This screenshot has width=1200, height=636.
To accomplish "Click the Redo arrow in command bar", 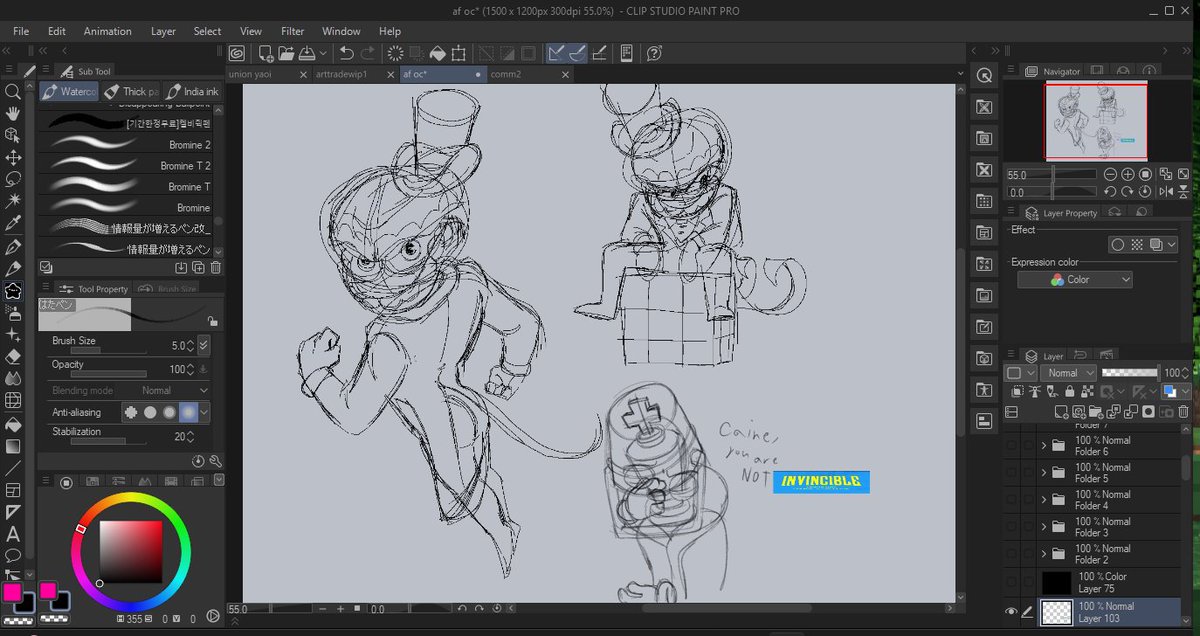I will [368, 53].
